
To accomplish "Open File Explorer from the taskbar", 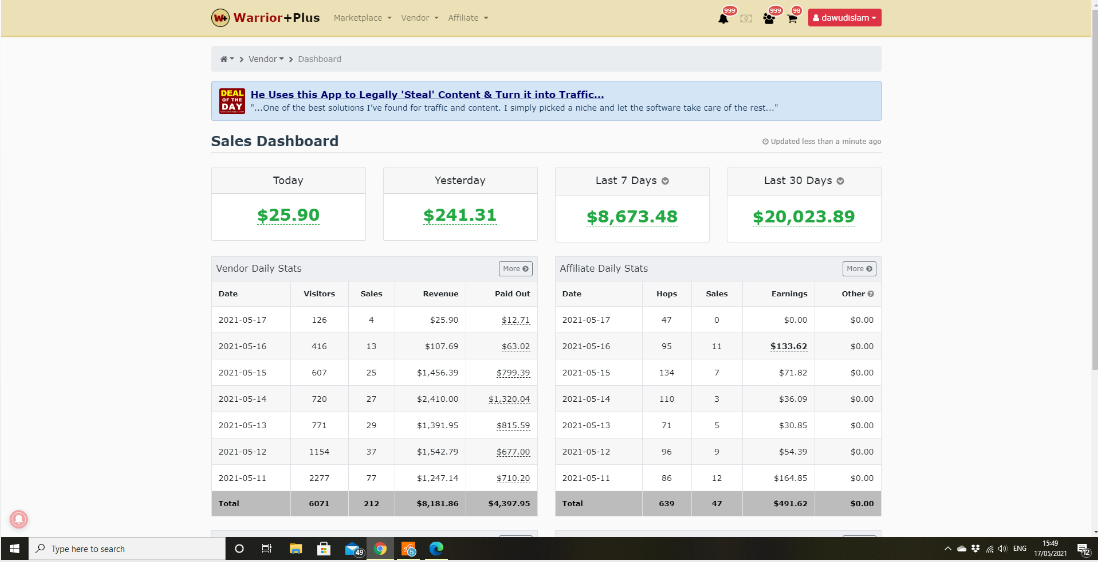I will click(x=296, y=549).
